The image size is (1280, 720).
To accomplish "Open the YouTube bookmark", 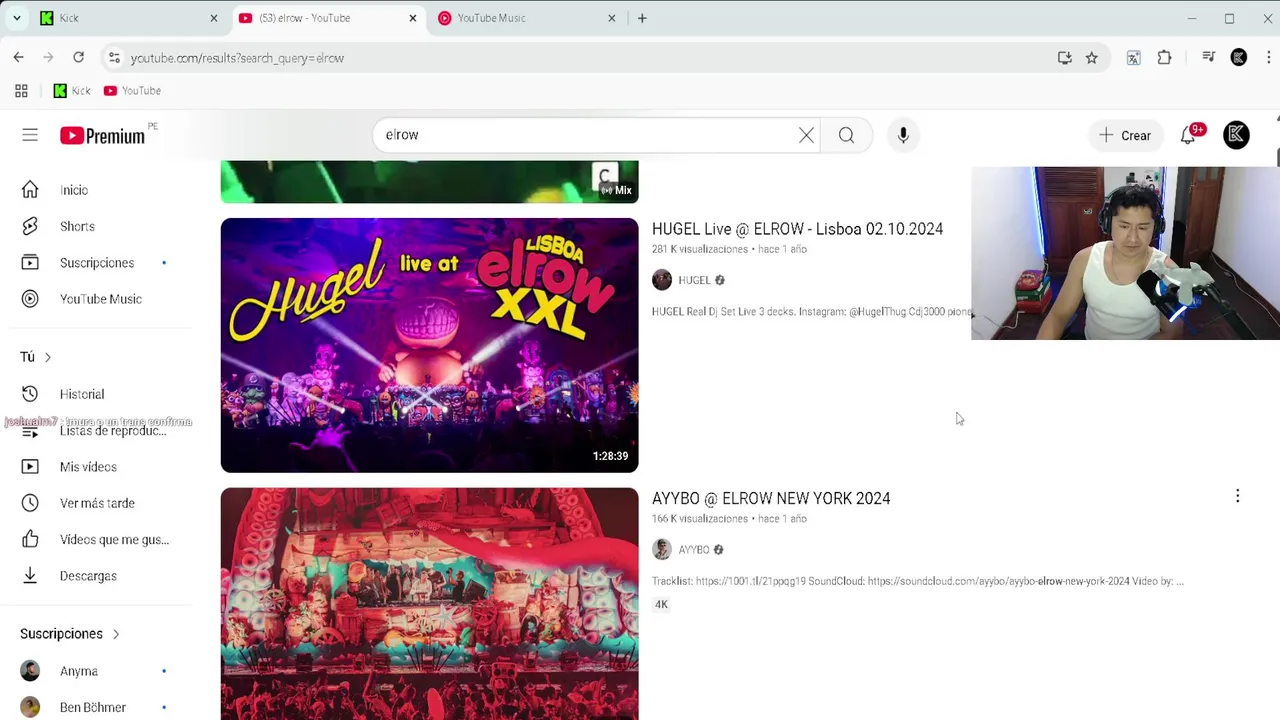I will coord(132,91).
